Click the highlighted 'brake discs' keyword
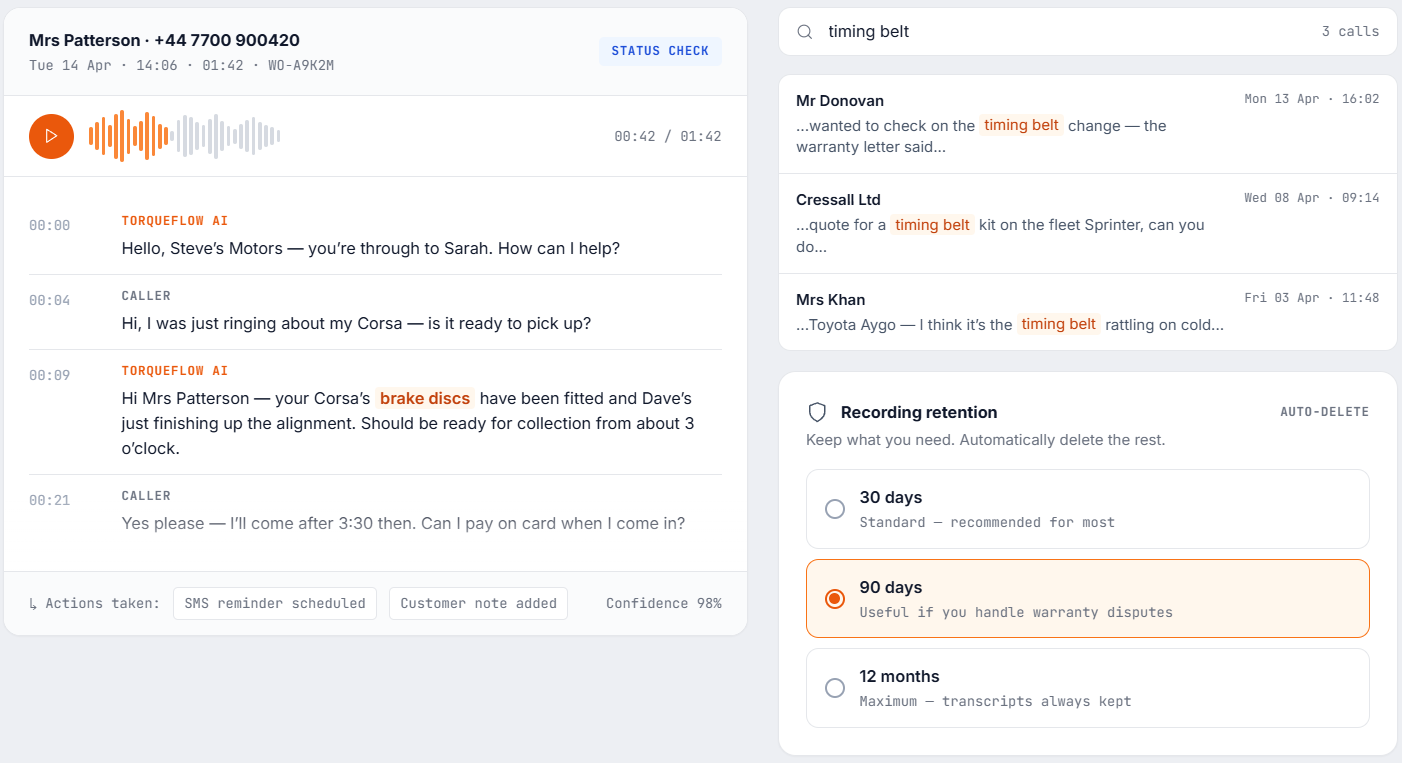The width and height of the screenshot is (1402, 763). (x=425, y=398)
